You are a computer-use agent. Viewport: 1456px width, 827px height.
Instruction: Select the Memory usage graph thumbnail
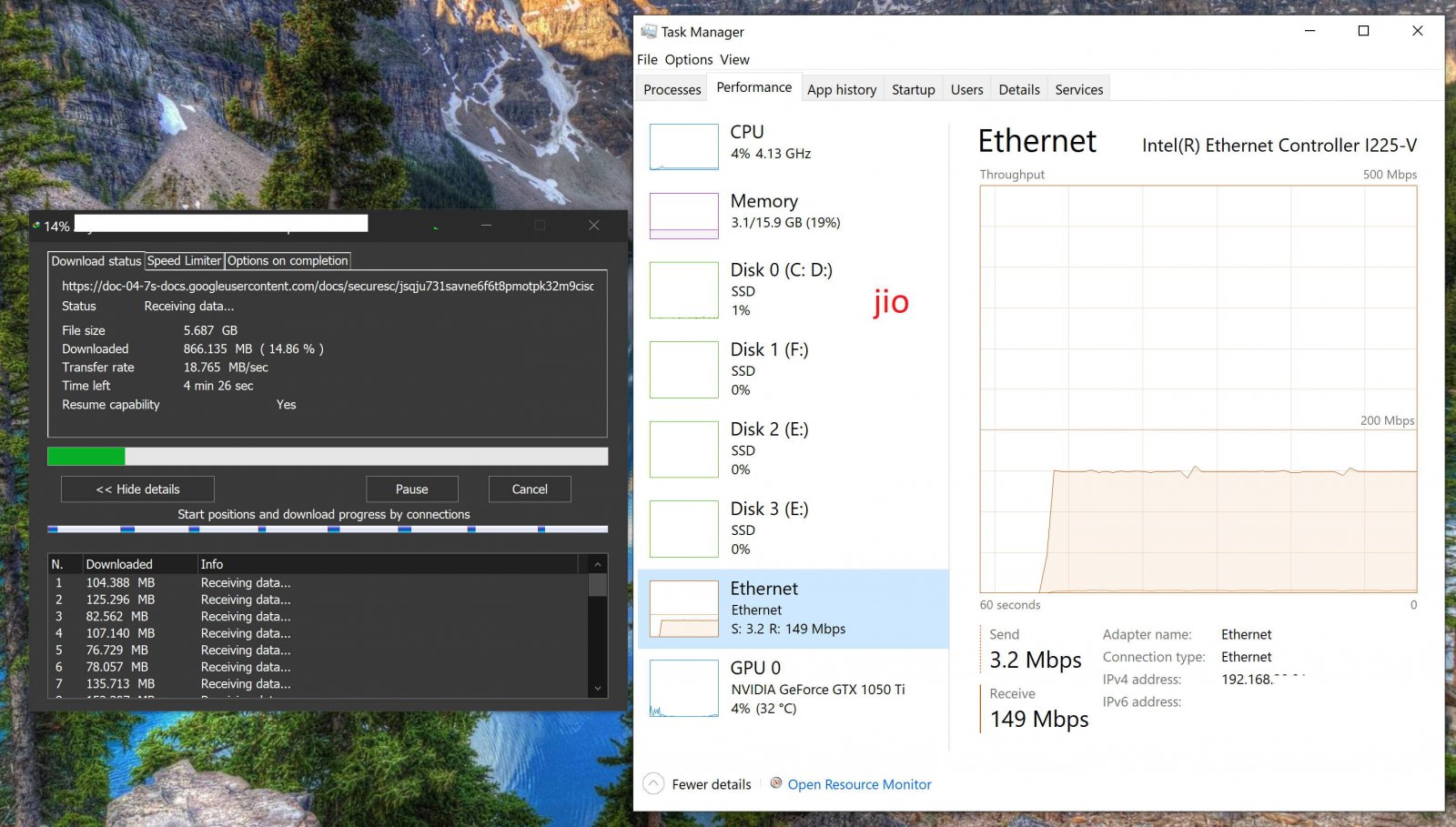tap(683, 216)
